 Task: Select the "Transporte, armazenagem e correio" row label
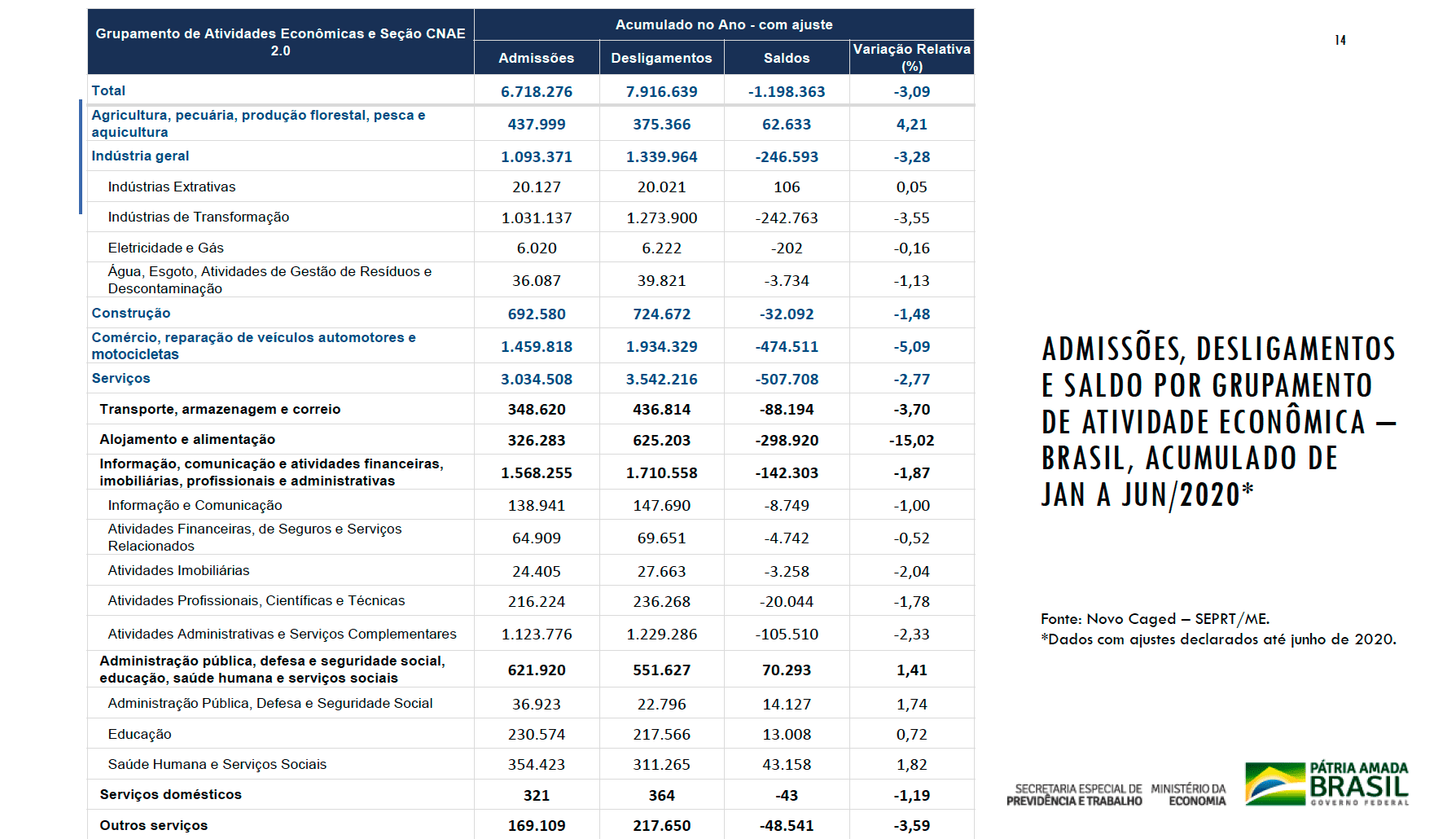220,409
